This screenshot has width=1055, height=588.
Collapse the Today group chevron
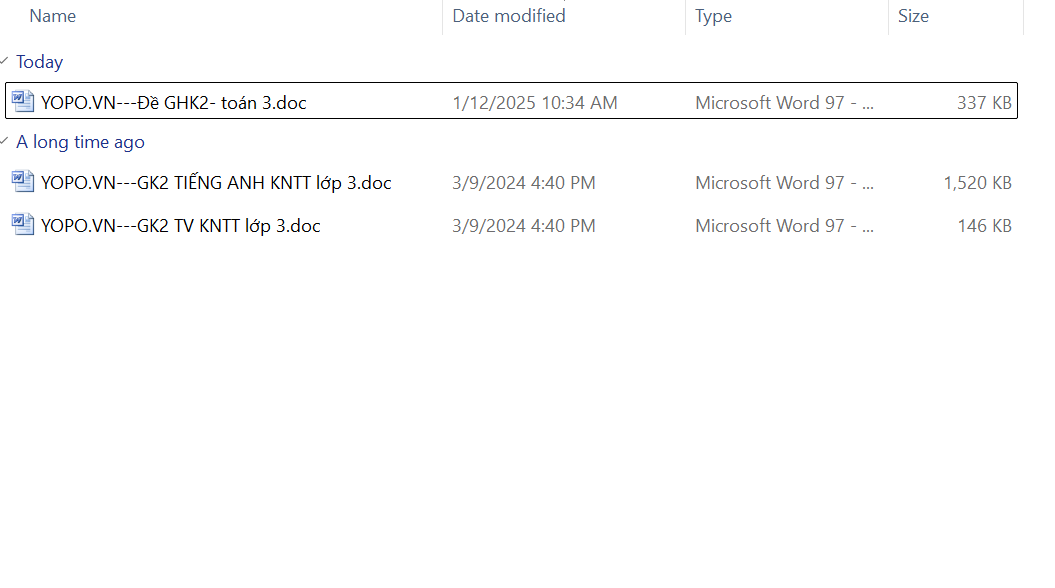tap(6, 61)
